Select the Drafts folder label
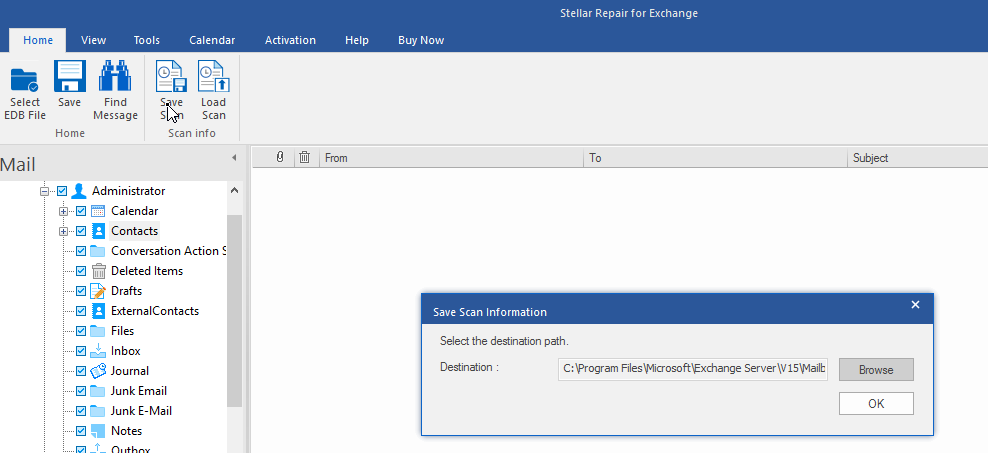This screenshot has height=453, width=988. click(127, 291)
